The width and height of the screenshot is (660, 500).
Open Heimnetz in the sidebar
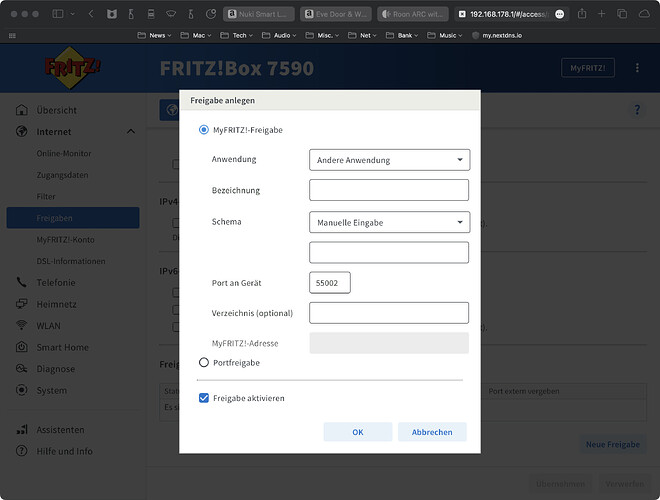(56, 304)
